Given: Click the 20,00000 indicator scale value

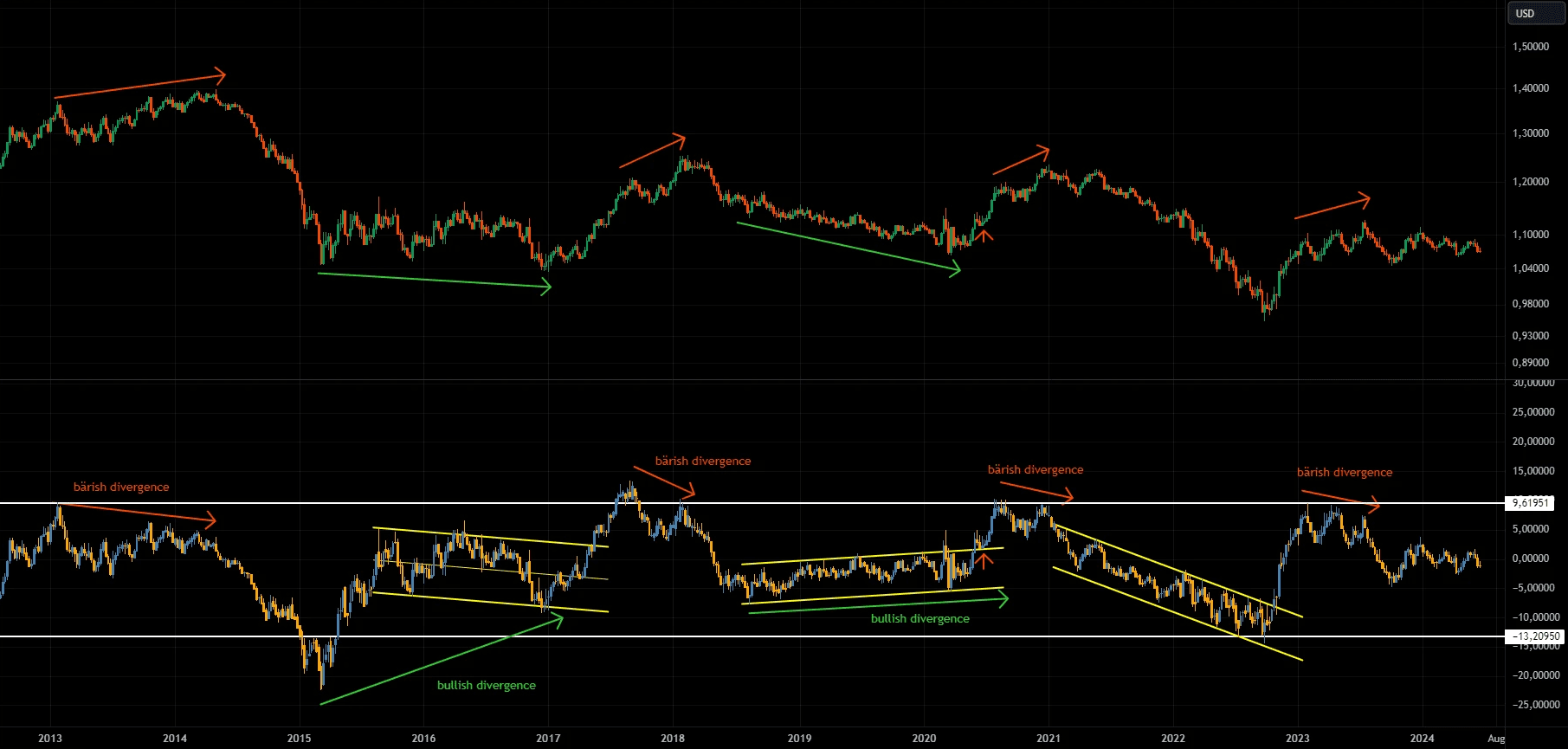Looking at the screenshot, I should [x=1533, y=442].
